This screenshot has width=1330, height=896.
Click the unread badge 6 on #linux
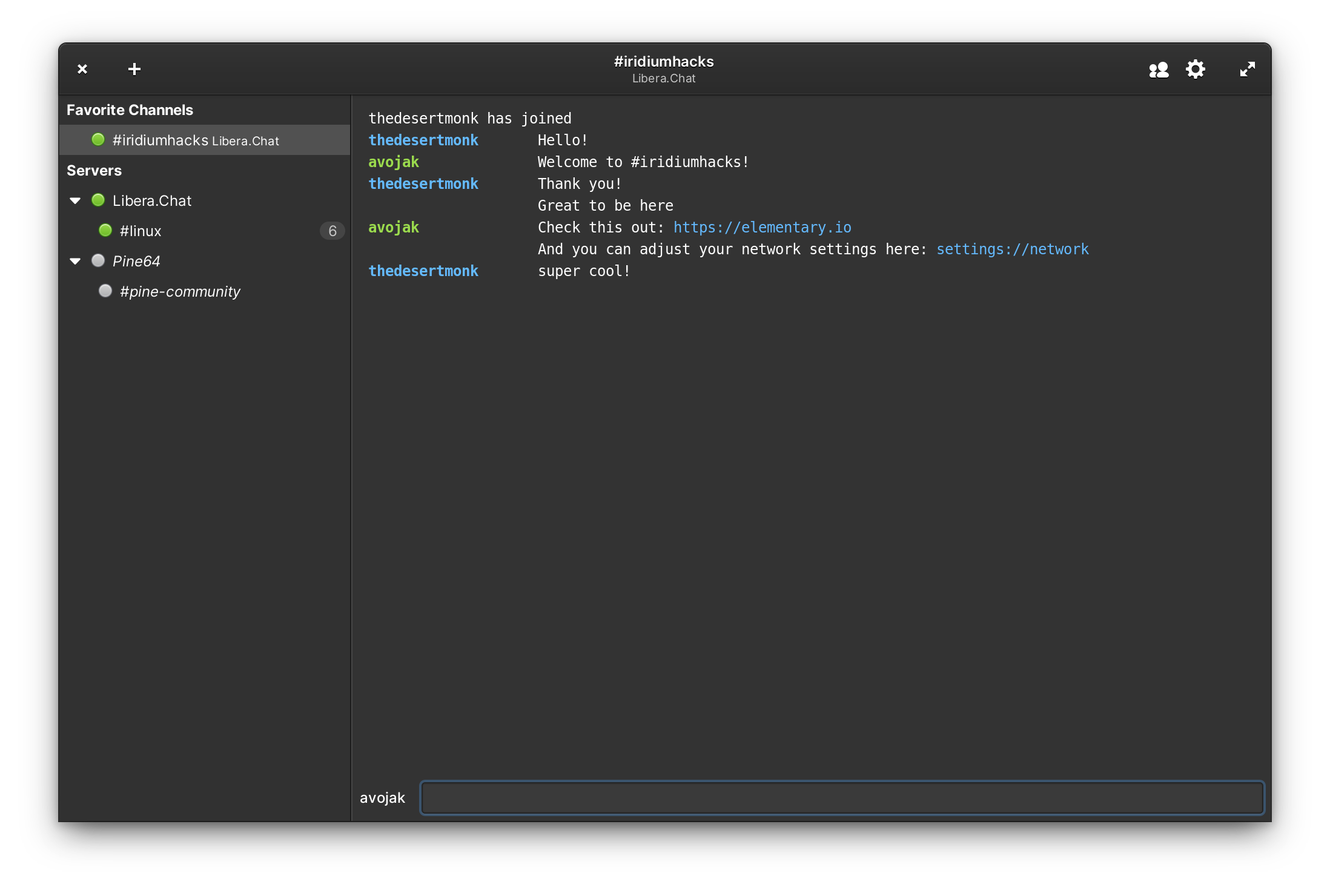[332, 231]
